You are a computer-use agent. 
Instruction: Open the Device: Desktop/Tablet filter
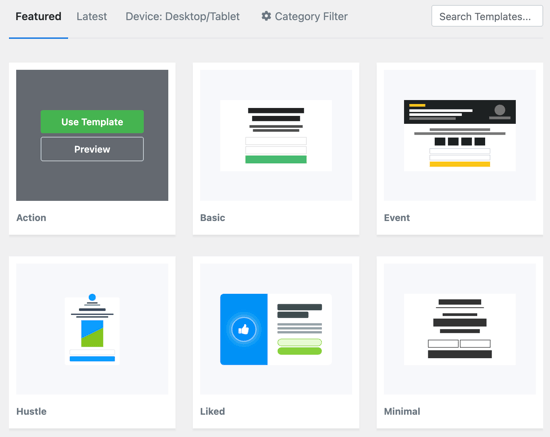pyautogui.click(x=182, y=16)
